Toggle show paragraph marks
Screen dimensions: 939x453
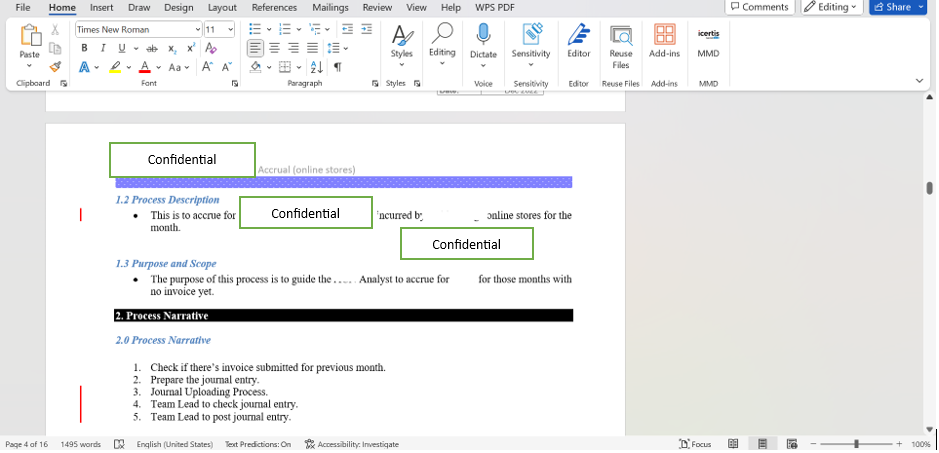point(338,67)
